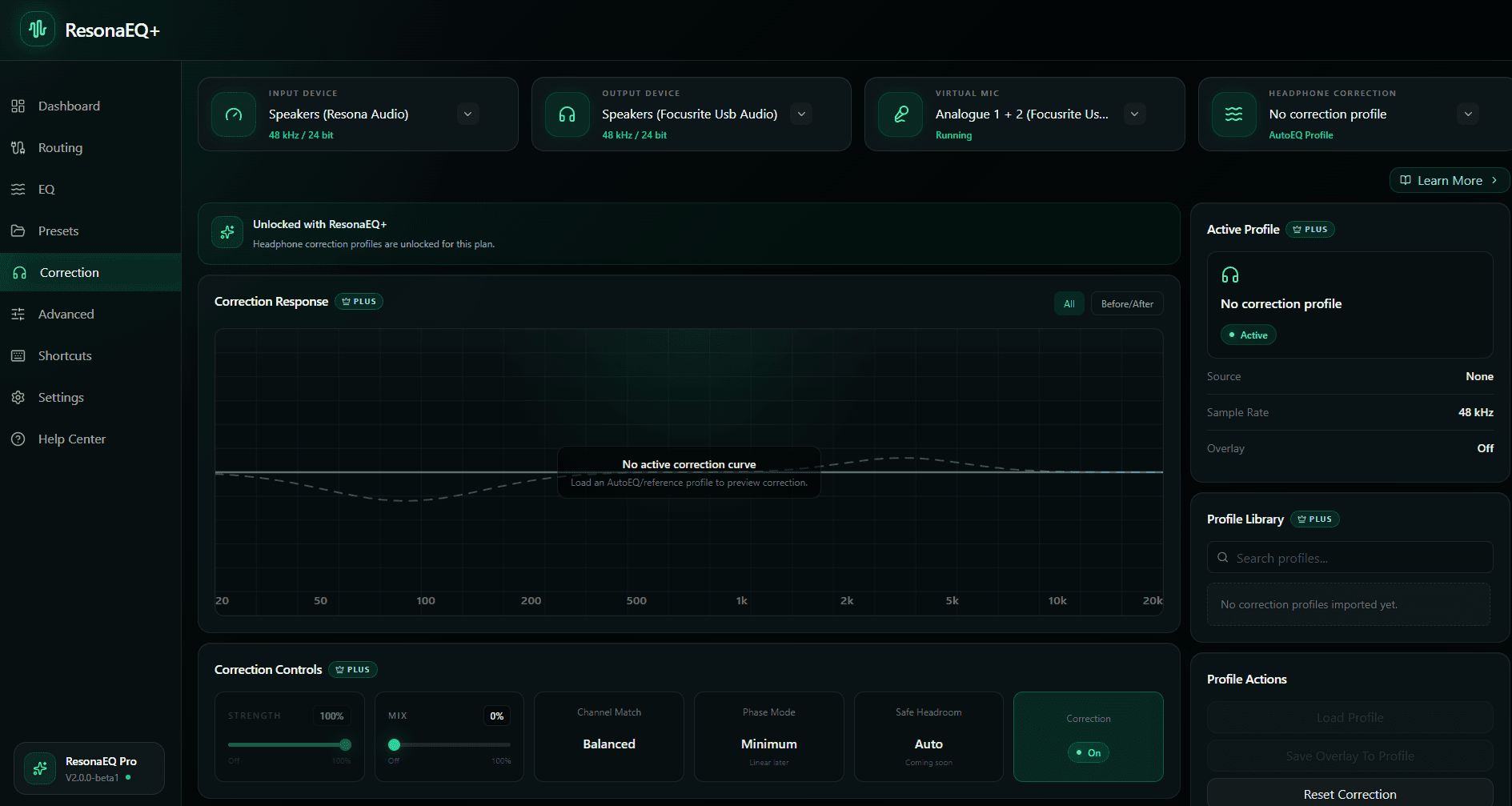This screenshot has height=806, width=1512.
Task: Click the PLUS badge next to Active Profile
Action: 1310,230
